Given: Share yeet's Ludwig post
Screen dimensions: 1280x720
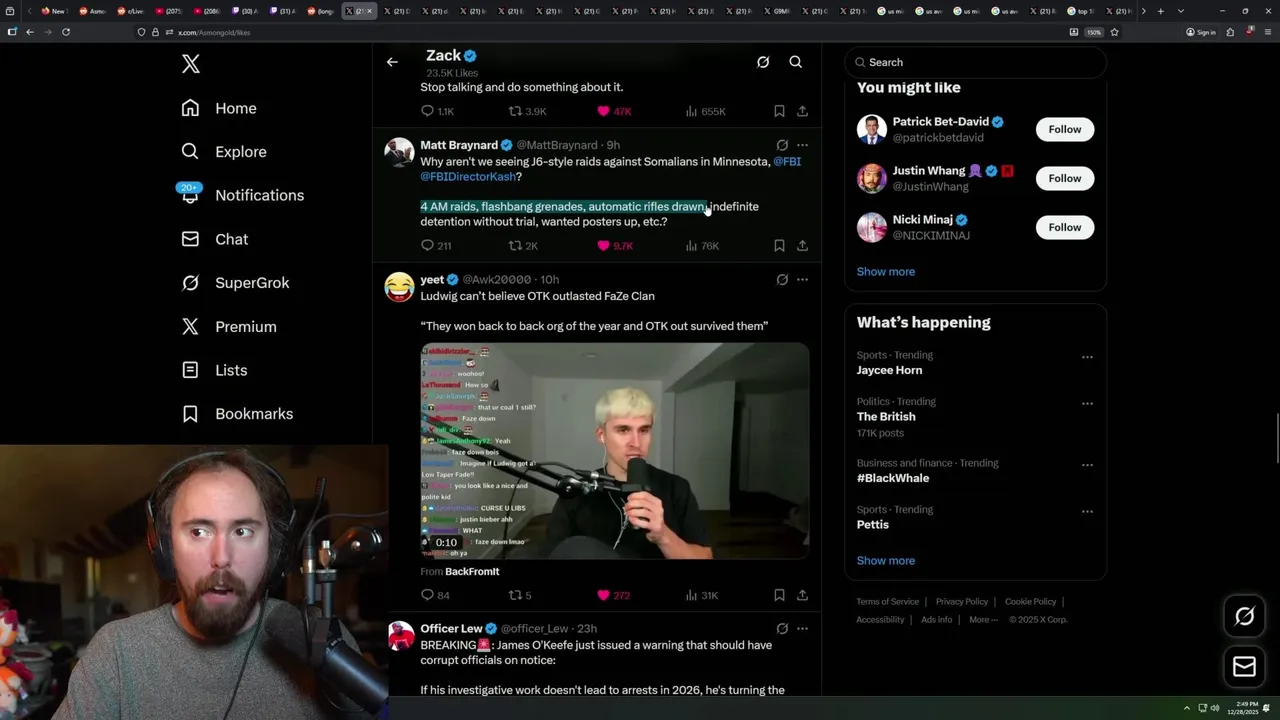Looking at the screenshot, I should 802,595.
